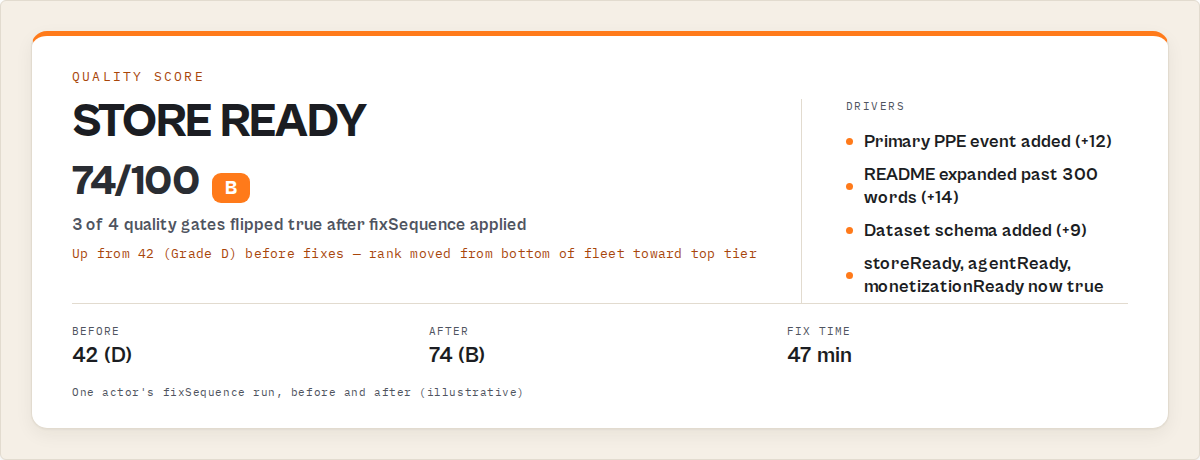Click the bullet next to storeReady line

pos(850,274)
